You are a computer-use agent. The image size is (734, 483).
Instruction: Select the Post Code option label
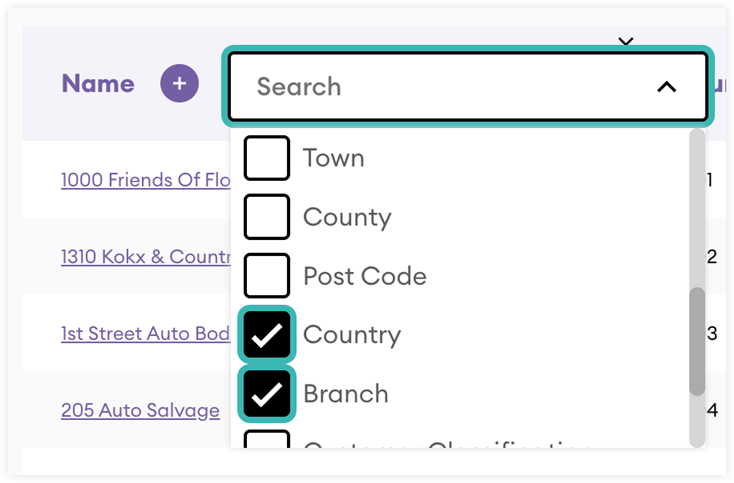[x=365, y=276]
